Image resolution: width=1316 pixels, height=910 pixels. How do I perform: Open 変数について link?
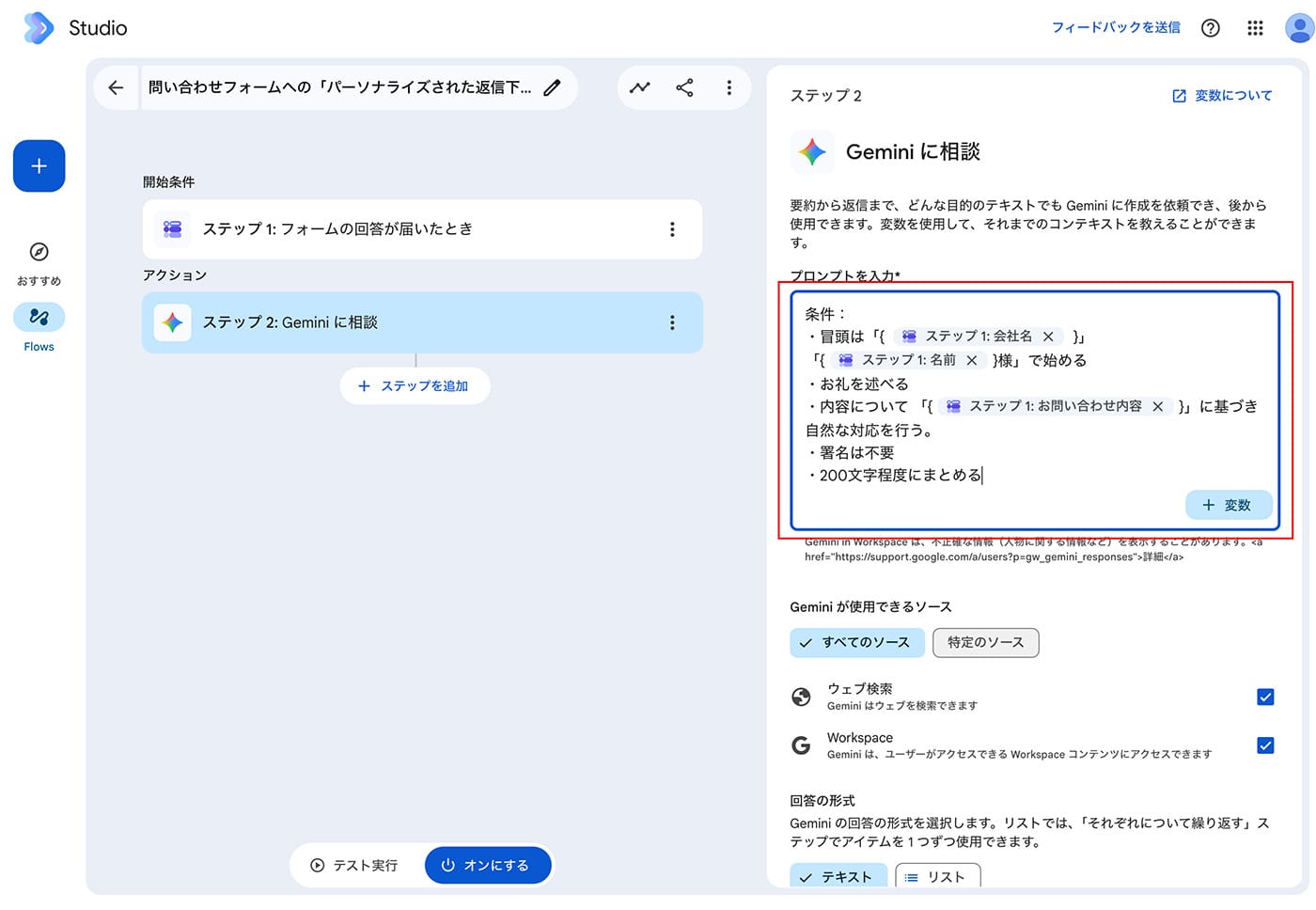pos(1222,96)
